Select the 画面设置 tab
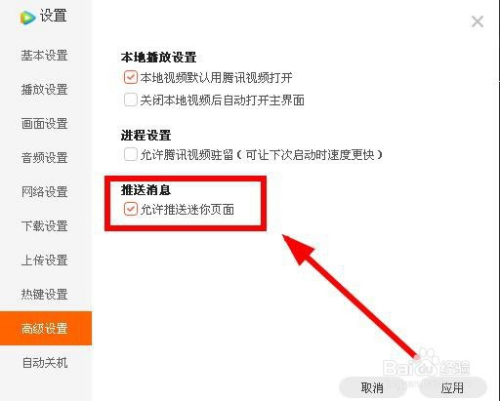The height and width of the screenshot is (401, 500). click(x=45, y=124)
